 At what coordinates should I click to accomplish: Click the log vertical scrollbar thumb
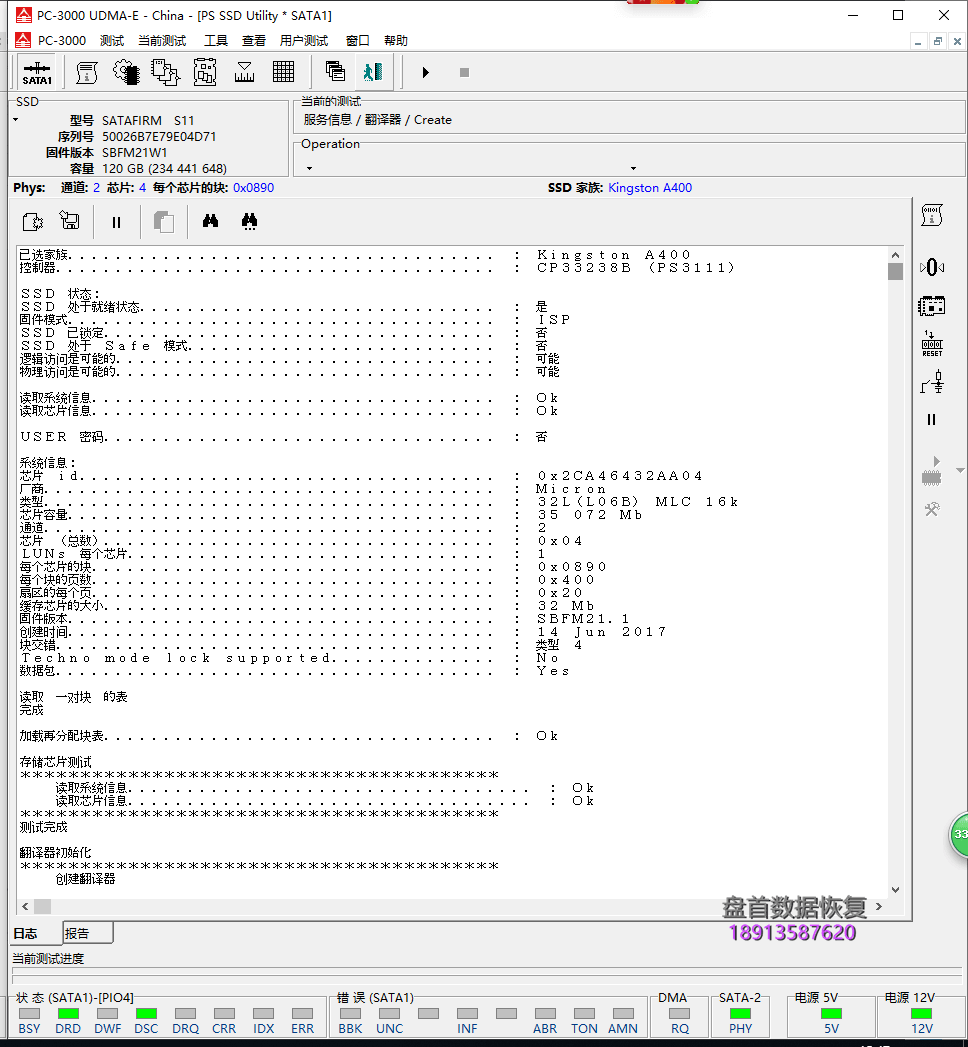pyautogui.click(x=895, y=271)
